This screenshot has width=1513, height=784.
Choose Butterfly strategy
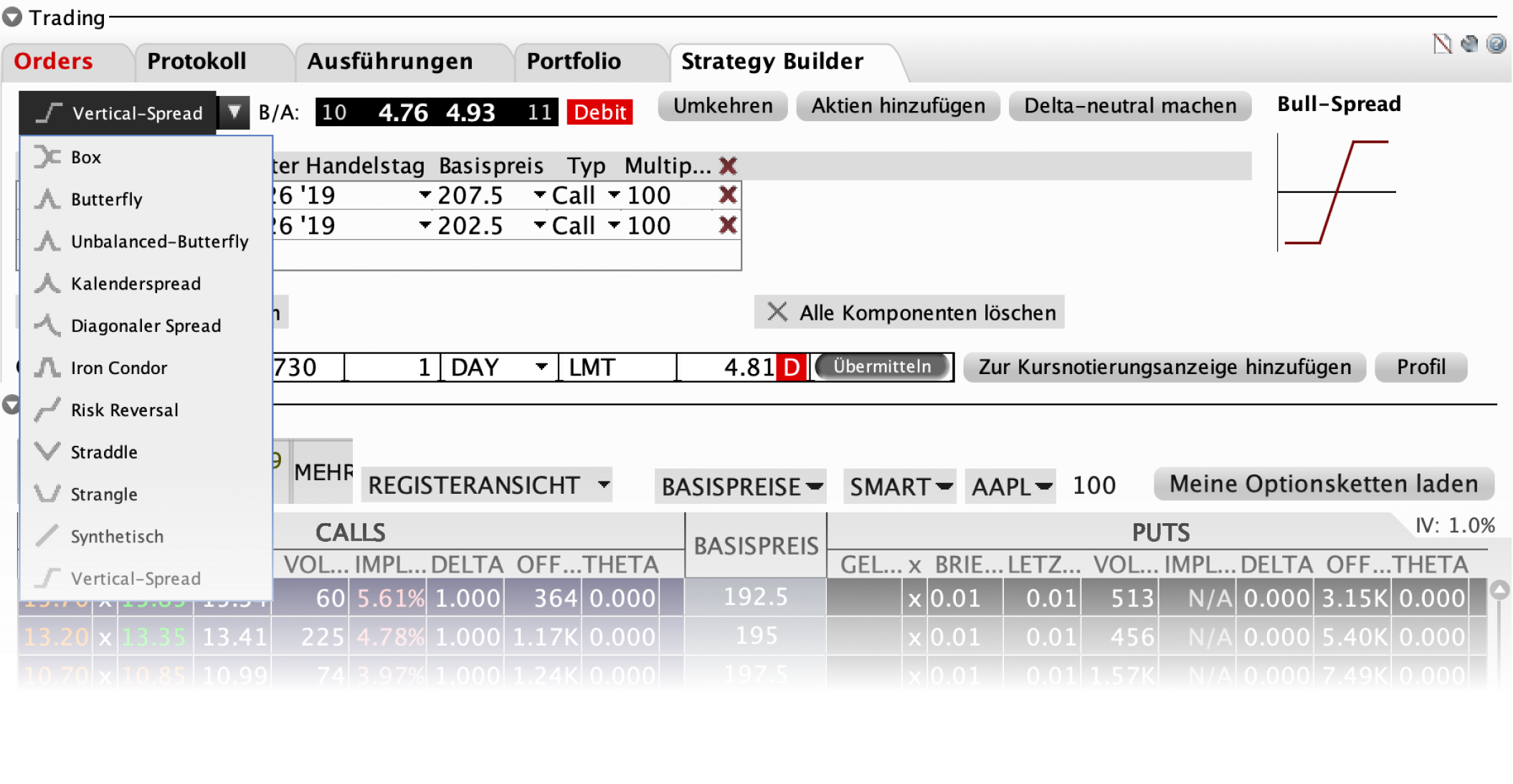point(146,199)
